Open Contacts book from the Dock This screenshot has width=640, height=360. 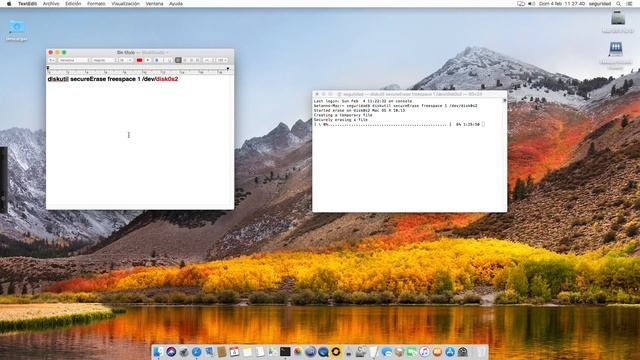[221, 351]
